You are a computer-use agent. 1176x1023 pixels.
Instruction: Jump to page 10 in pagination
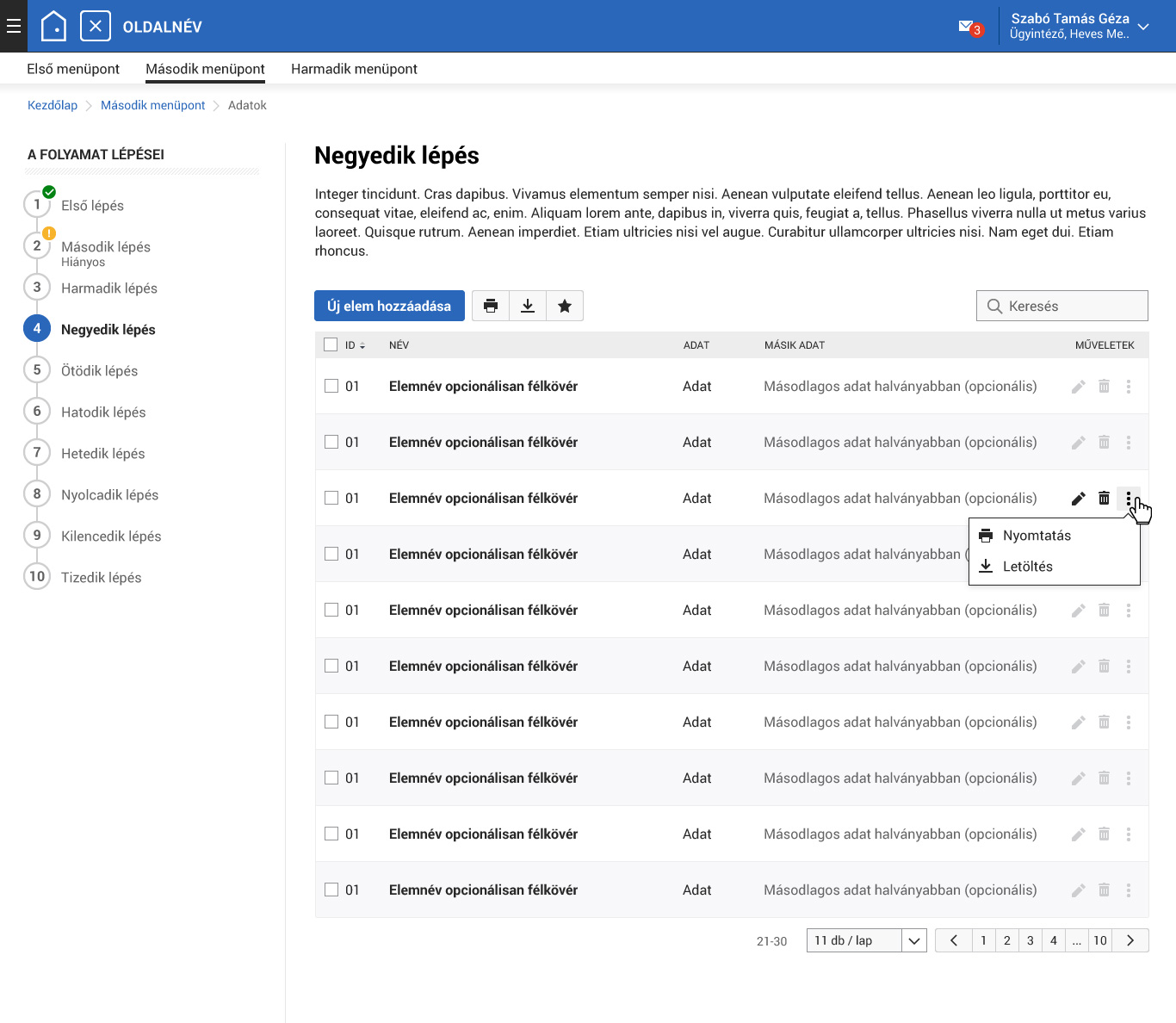(1100, 940)
